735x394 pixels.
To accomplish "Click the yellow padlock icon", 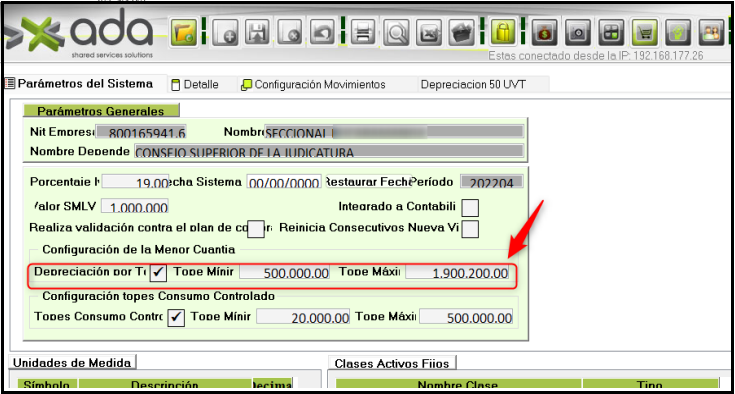I will [502, 32].
